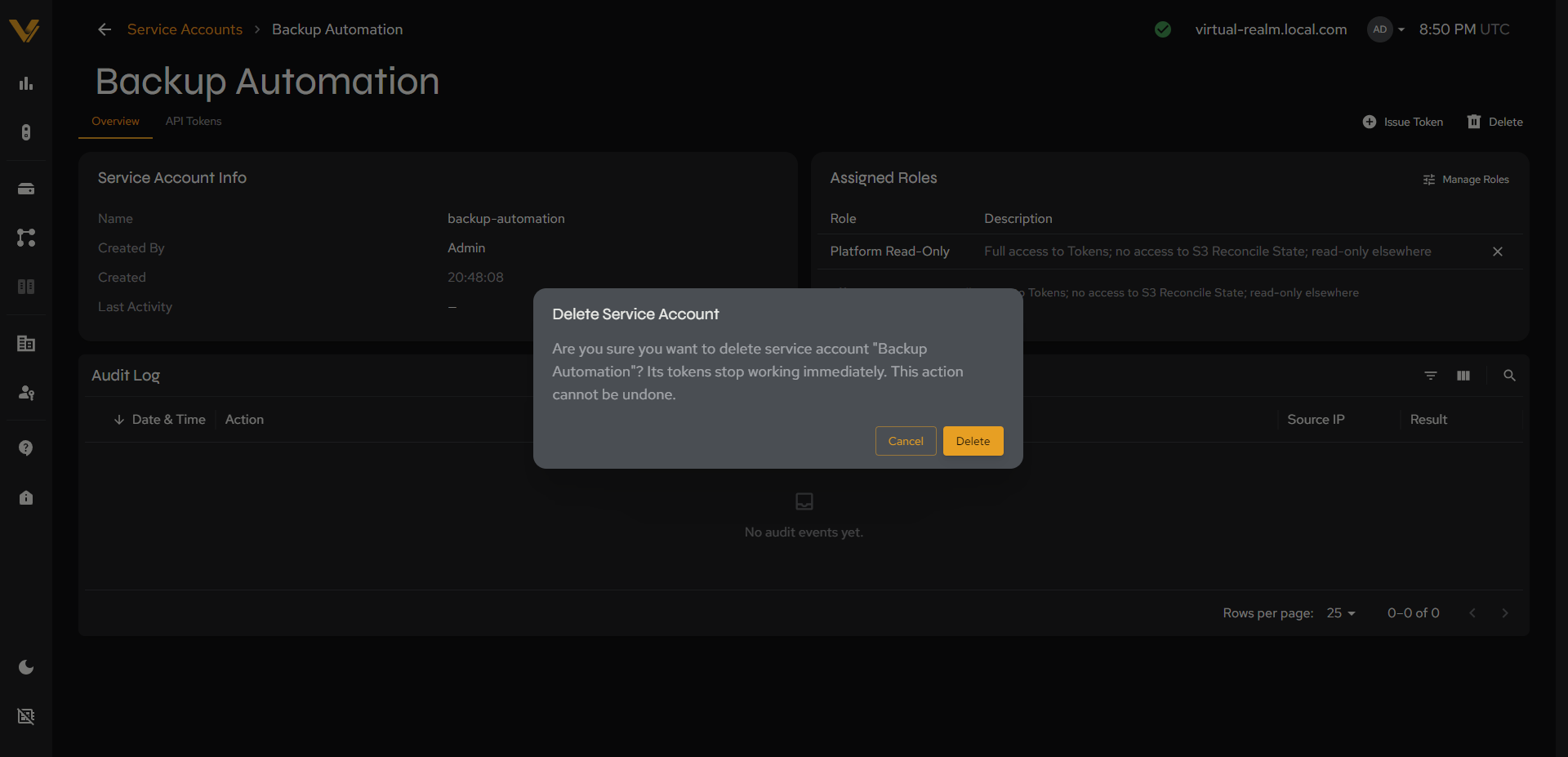Open audit log column settings icon
Image resolution: width=1568 pixels, height=757 pixels.
1463,376
